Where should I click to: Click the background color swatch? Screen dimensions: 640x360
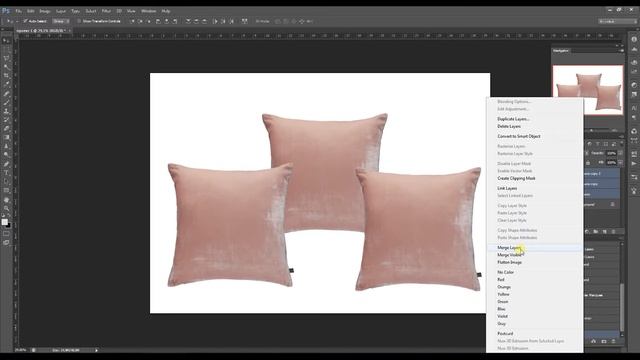9,226
